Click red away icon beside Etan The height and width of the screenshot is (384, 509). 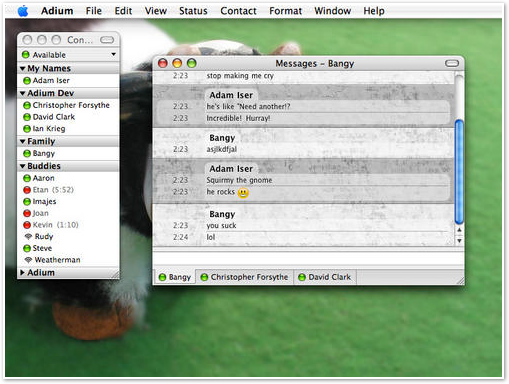pyautogui.click(x=27, y=190)
